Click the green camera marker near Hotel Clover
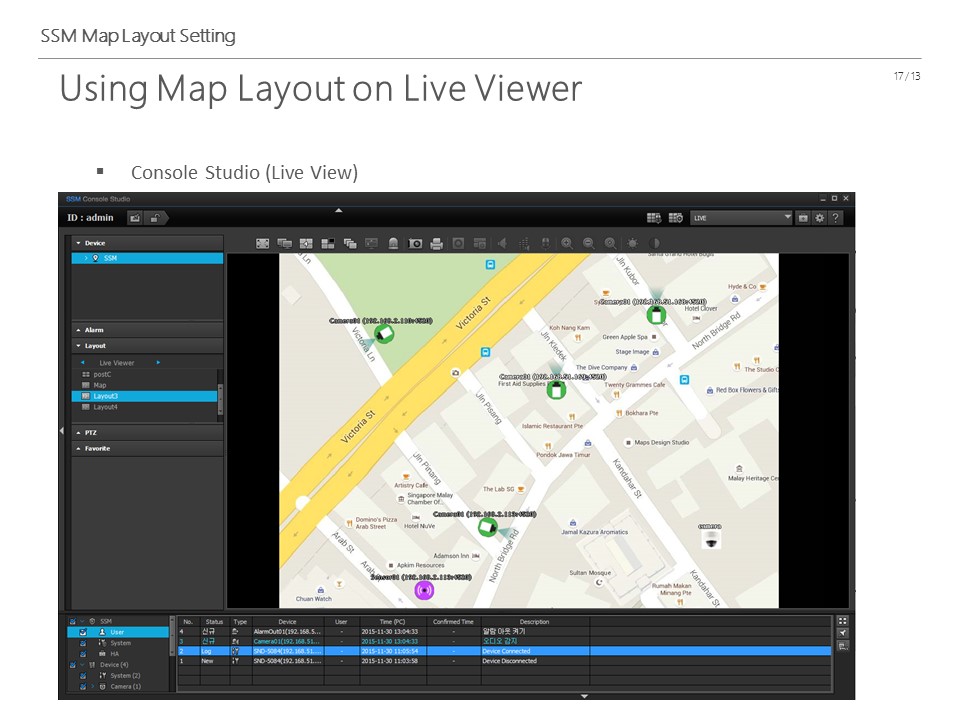This screenshot has height=720, width=960. [x=656, y=315]
